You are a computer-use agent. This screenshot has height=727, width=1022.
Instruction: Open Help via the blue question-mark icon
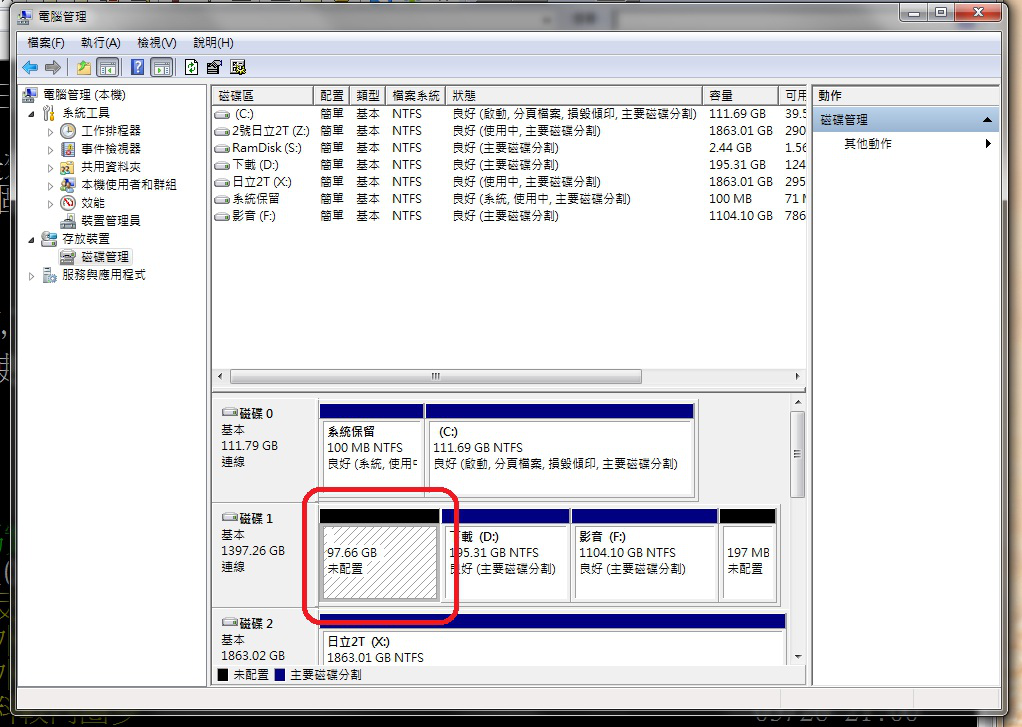(138, 67)
